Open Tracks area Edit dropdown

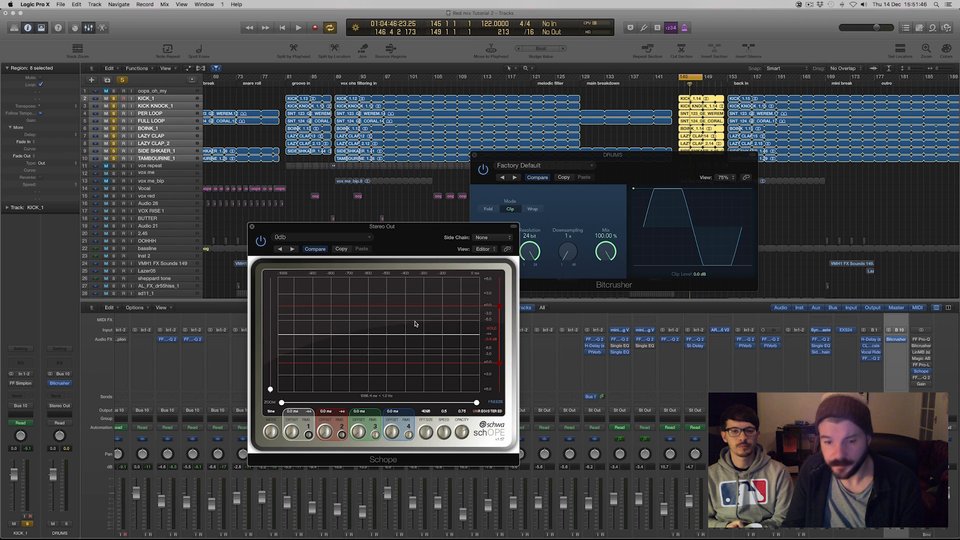click(x=111, y=69)
